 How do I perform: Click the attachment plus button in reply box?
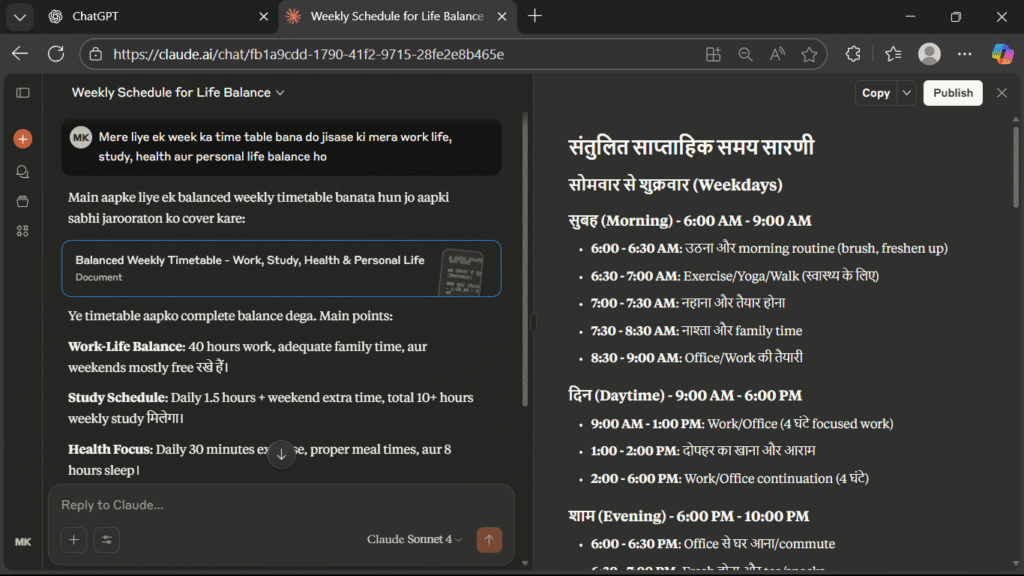[x=73, y=540]
